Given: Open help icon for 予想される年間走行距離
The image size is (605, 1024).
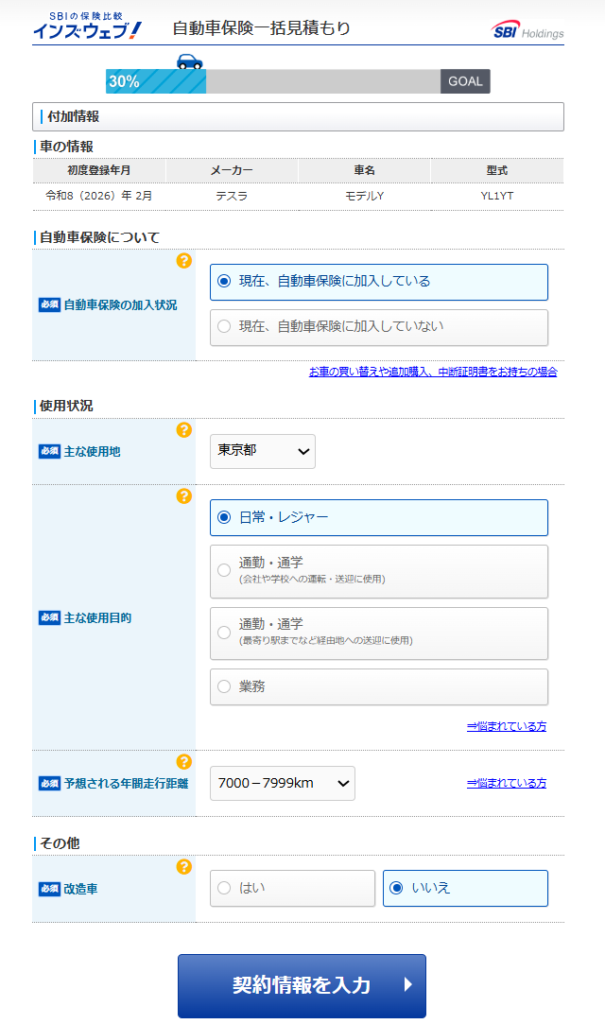Looking at the screenshot, I should 184,761.
